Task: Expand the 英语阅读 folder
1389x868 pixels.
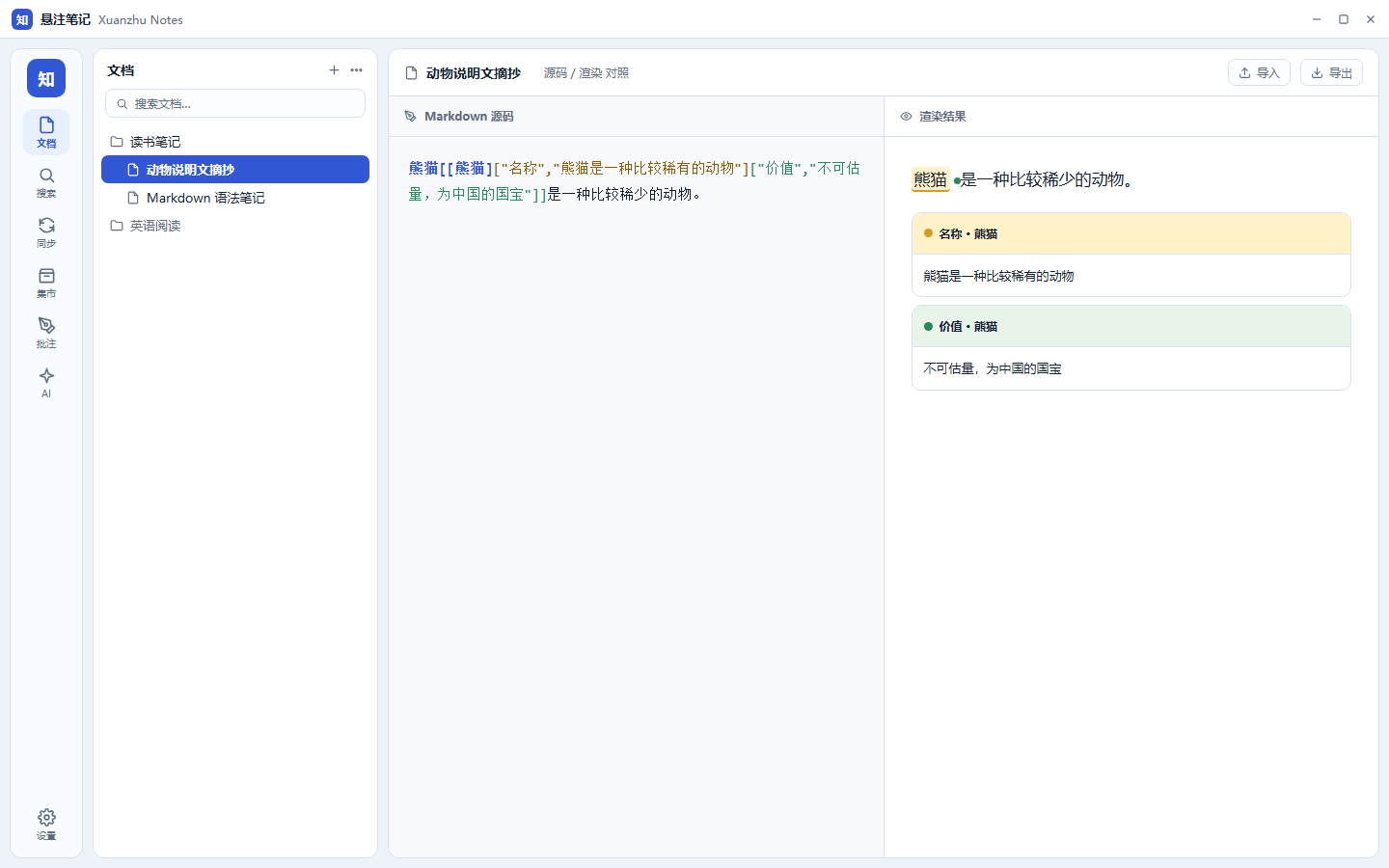Action: point(235,226)
